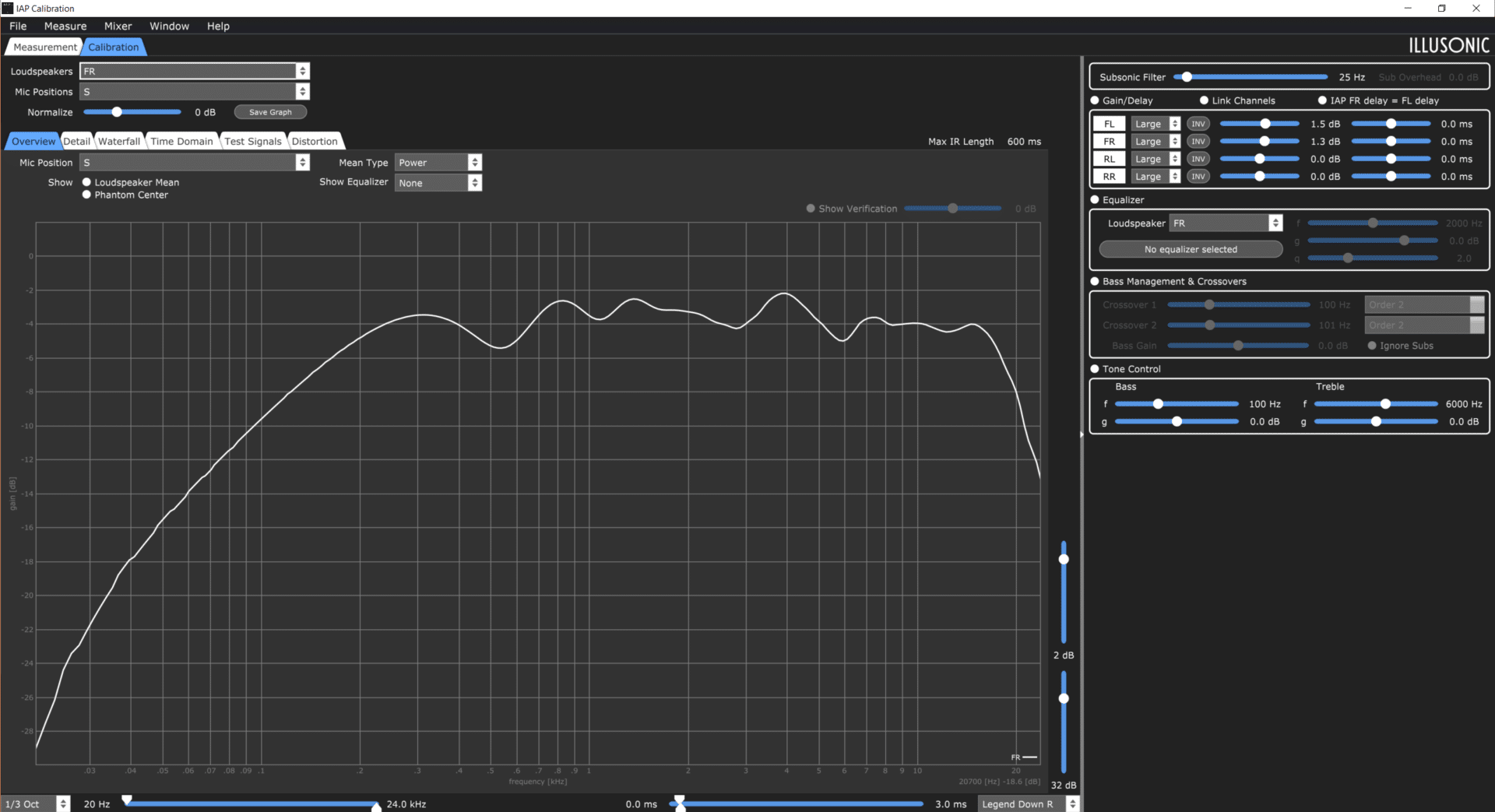
Task: Select Show Phantom Center option
Action: (x=86, y=195)
